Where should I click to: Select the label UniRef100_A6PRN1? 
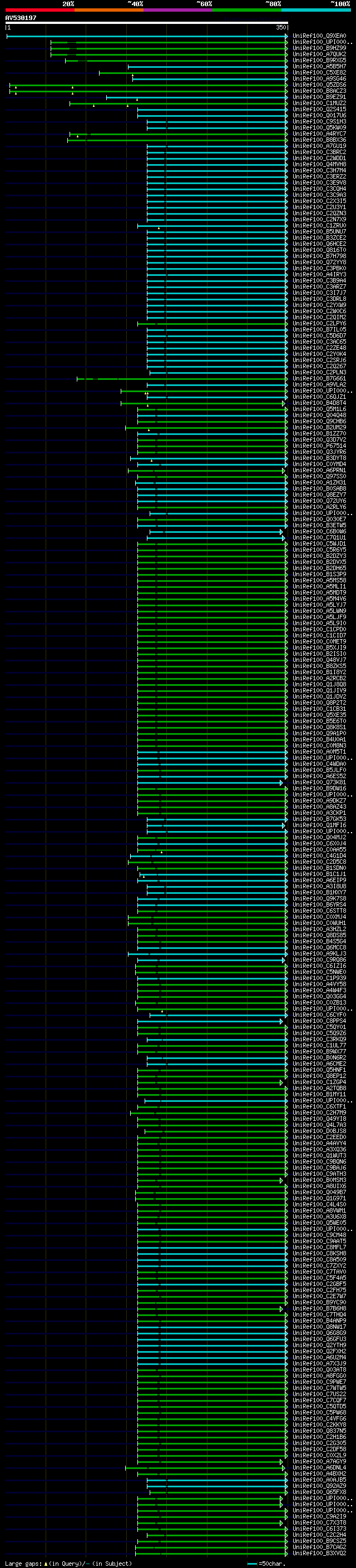(x=319, y=471)
